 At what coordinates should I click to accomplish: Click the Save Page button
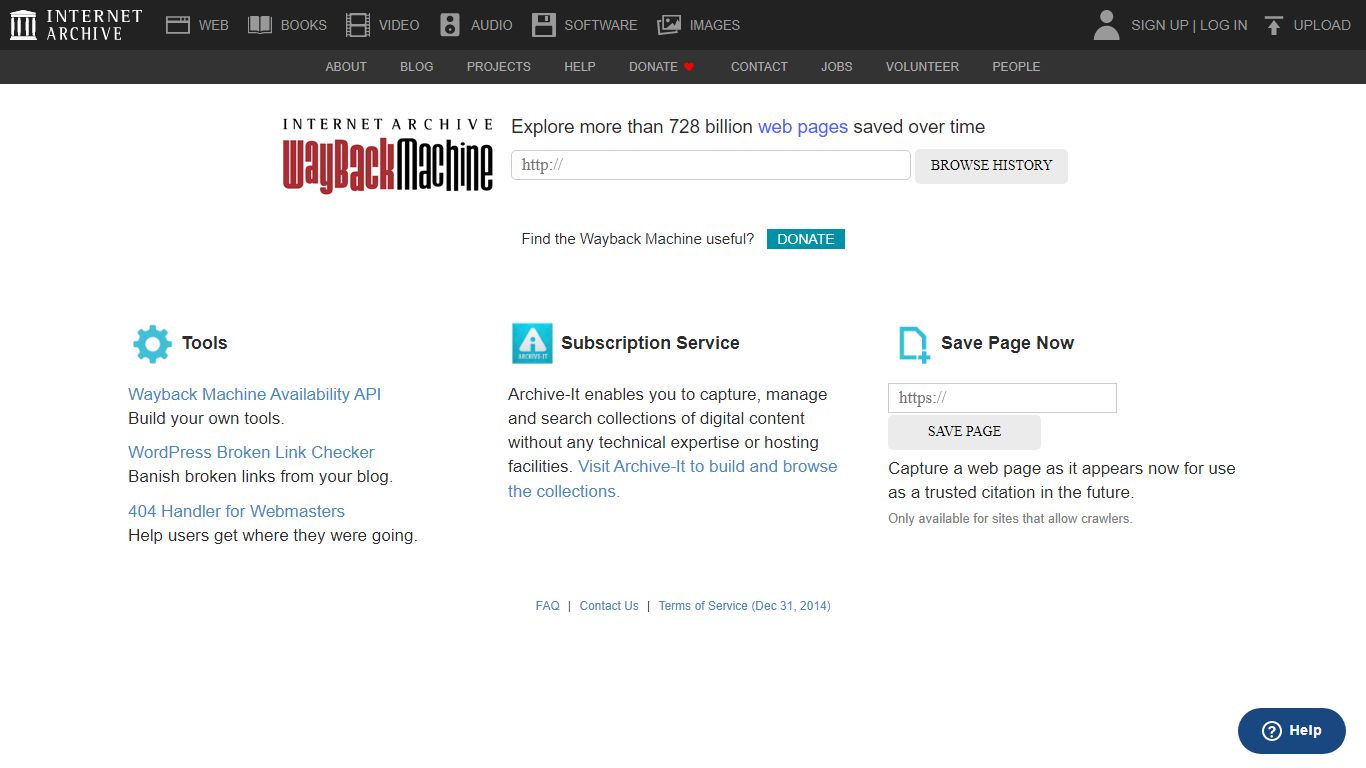pos(964,432)
